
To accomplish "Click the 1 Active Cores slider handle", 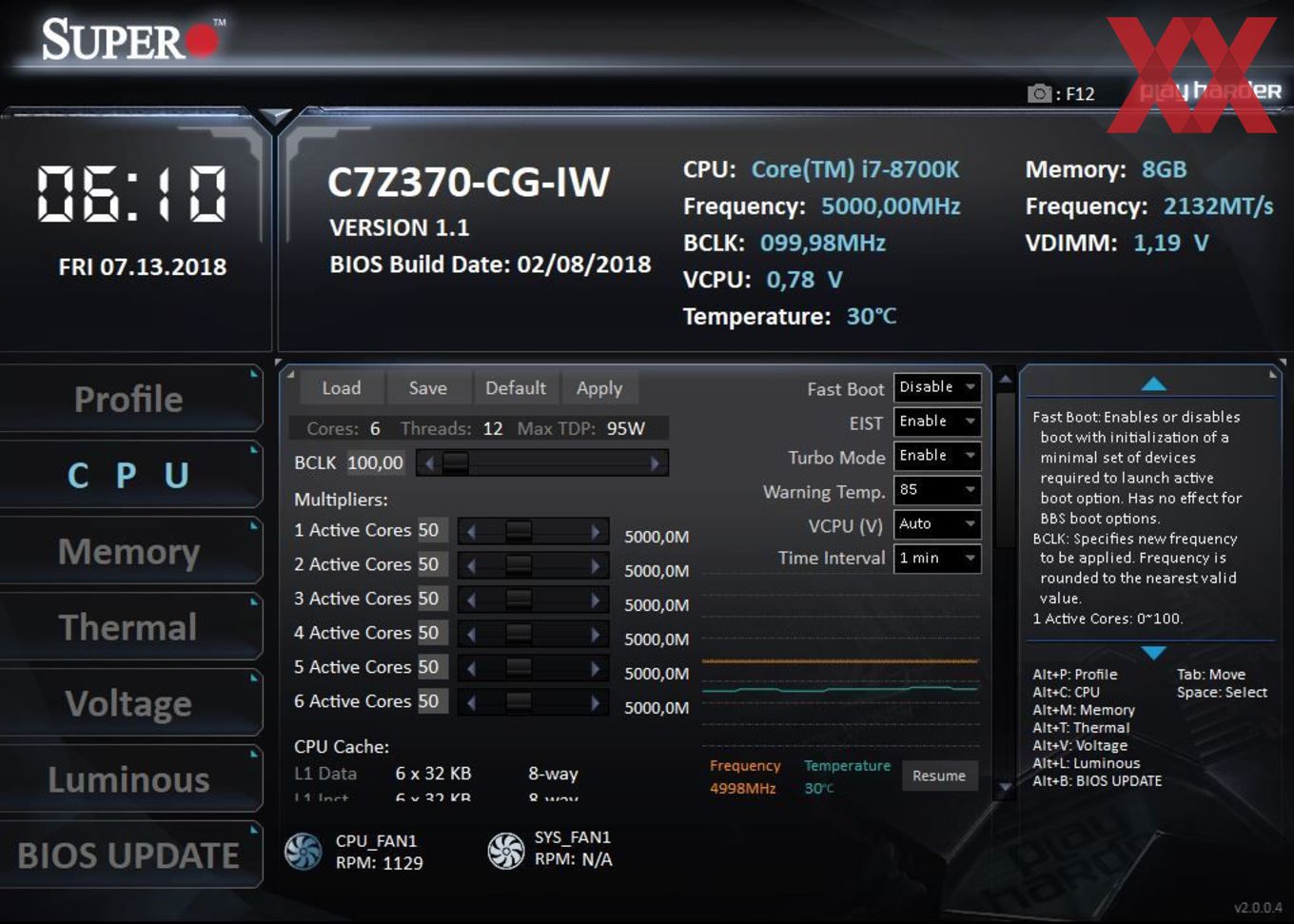I will [x=519, y=532].
